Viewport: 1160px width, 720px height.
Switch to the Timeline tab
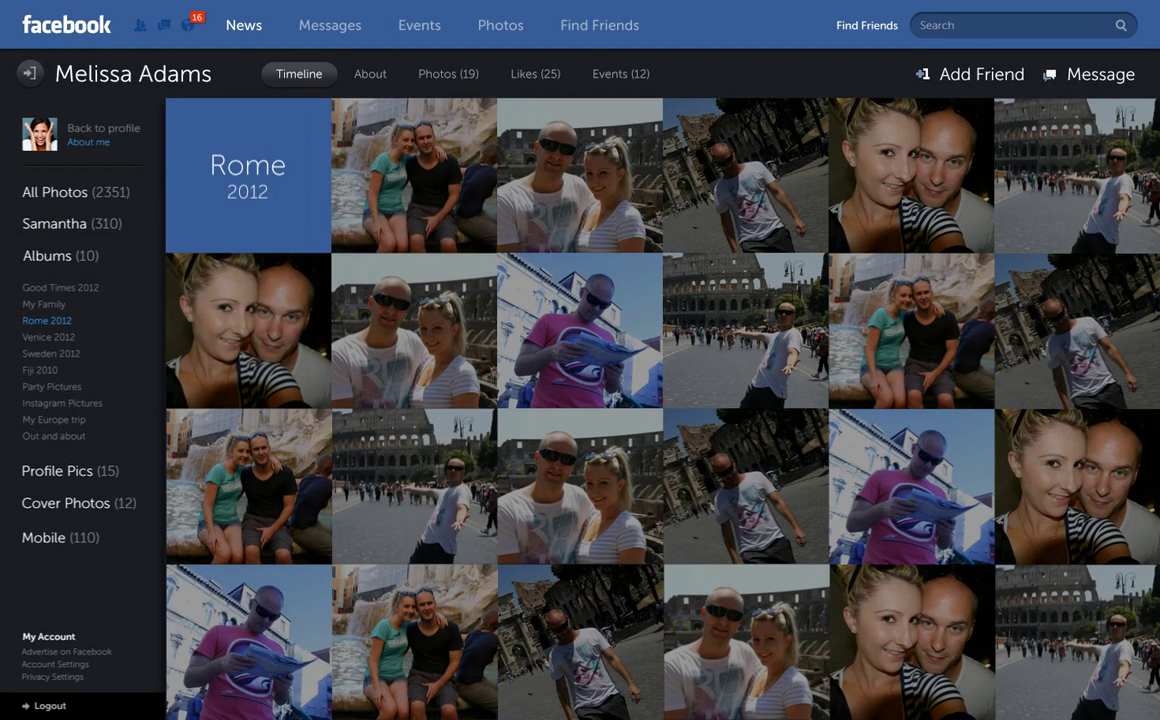click(299, 74)
